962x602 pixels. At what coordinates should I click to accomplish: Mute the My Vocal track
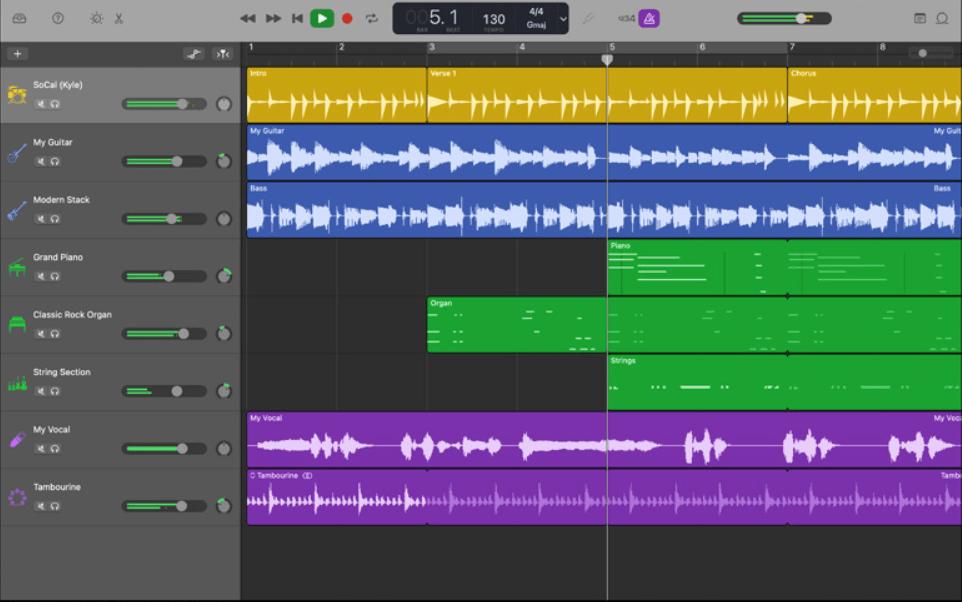click(41, 448)
